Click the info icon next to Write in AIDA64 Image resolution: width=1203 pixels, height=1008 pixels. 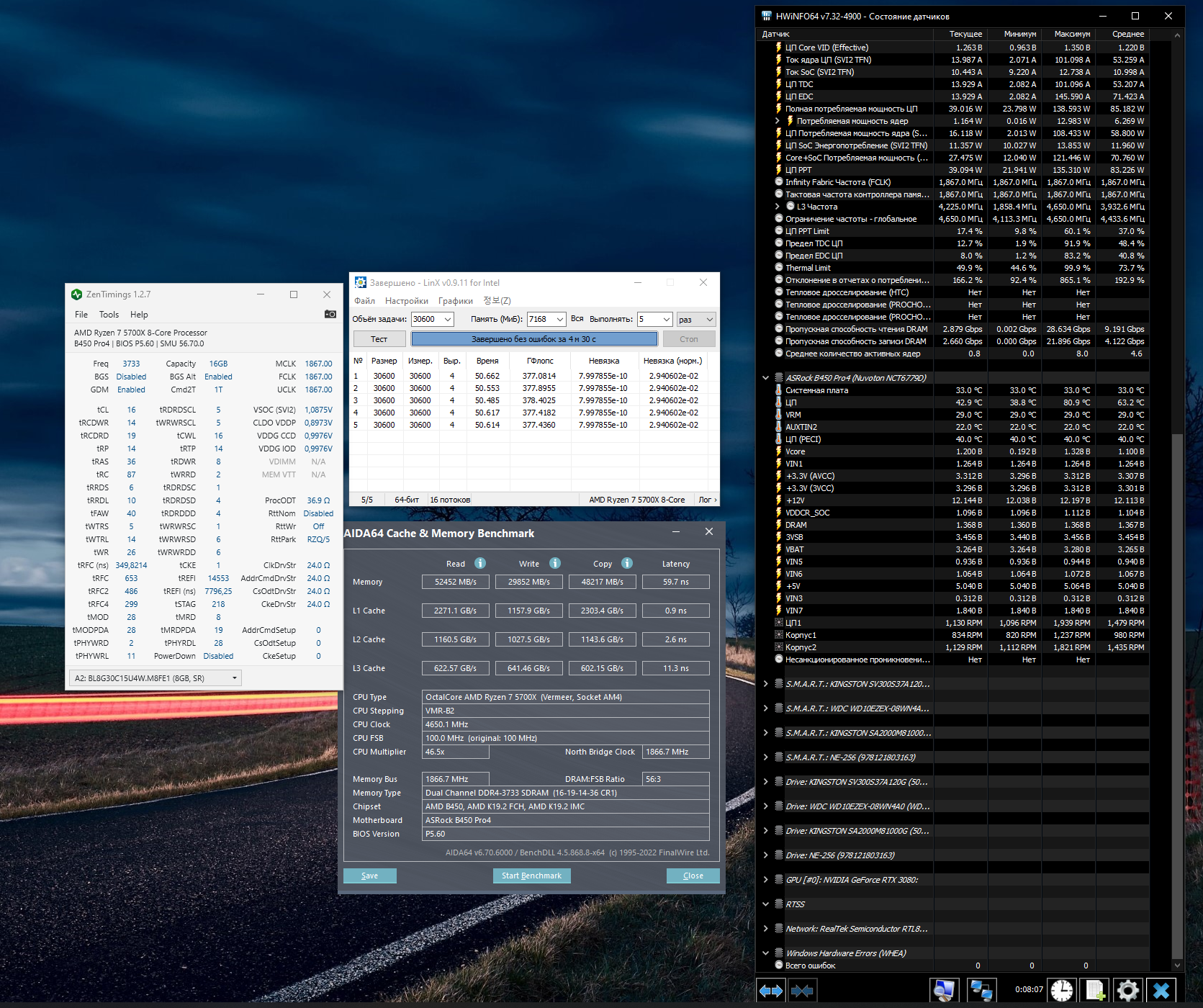(x=555, y=563)
